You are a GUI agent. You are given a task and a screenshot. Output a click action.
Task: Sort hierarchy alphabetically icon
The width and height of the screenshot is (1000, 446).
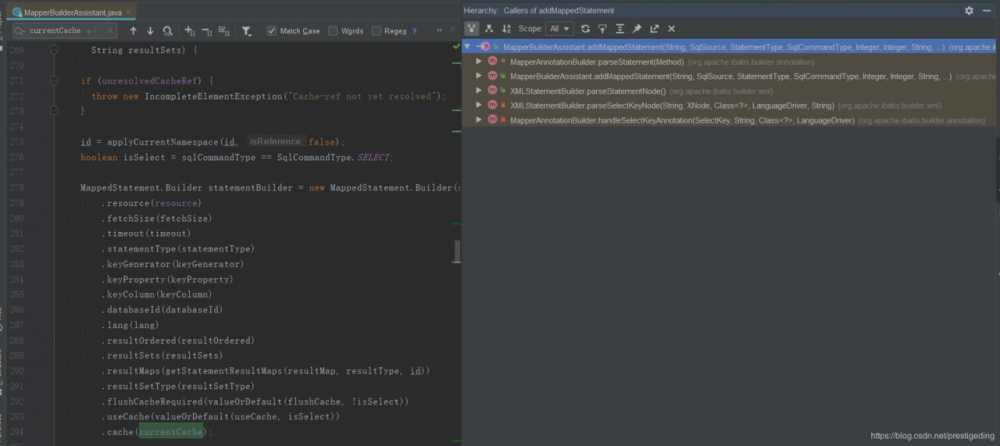click(506, 29)
